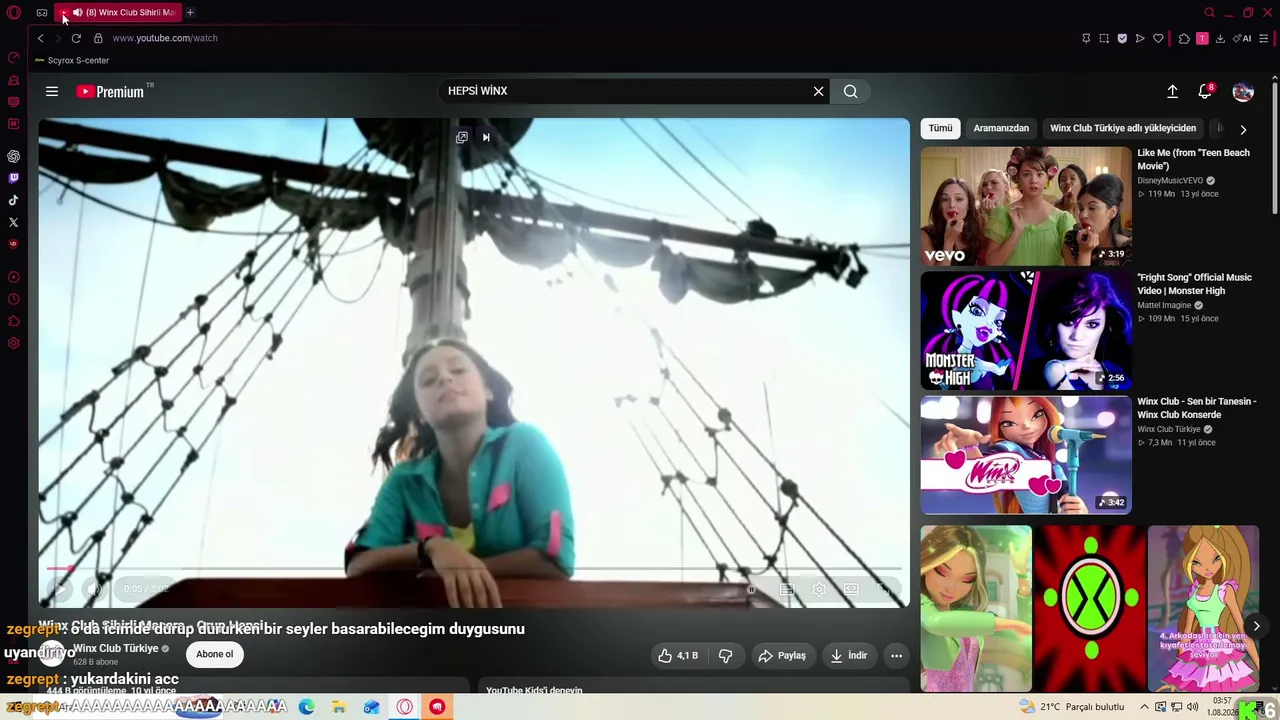This screenshot has width=1280, height=720.
Task: Open the YouTube guide hamburger menu
Action: tap(52, 91)
